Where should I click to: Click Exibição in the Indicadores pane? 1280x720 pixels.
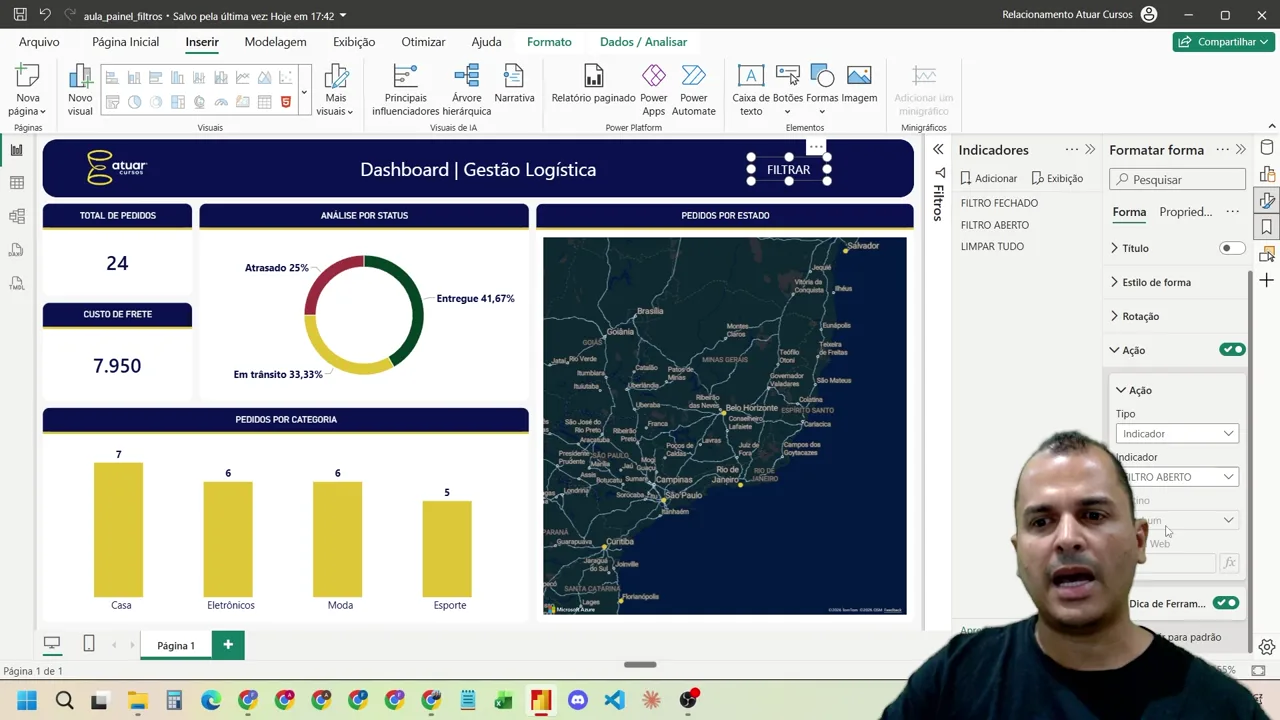tap(1057, 178)
